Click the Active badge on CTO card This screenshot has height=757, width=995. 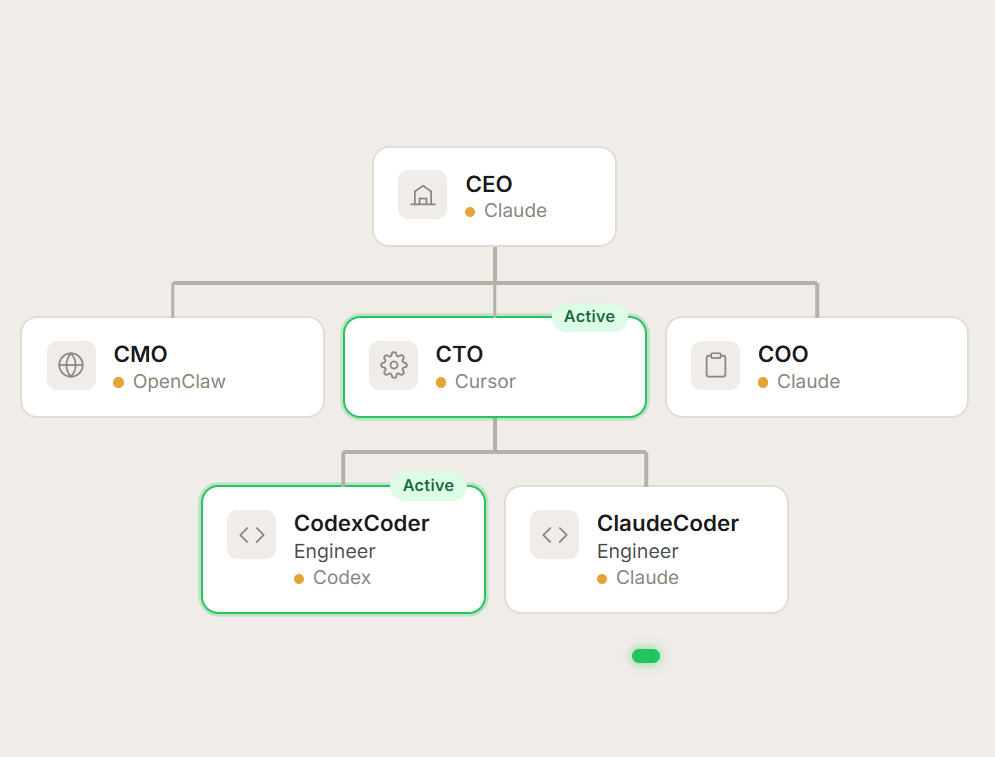pyautogui.click(x=589, y=317)
